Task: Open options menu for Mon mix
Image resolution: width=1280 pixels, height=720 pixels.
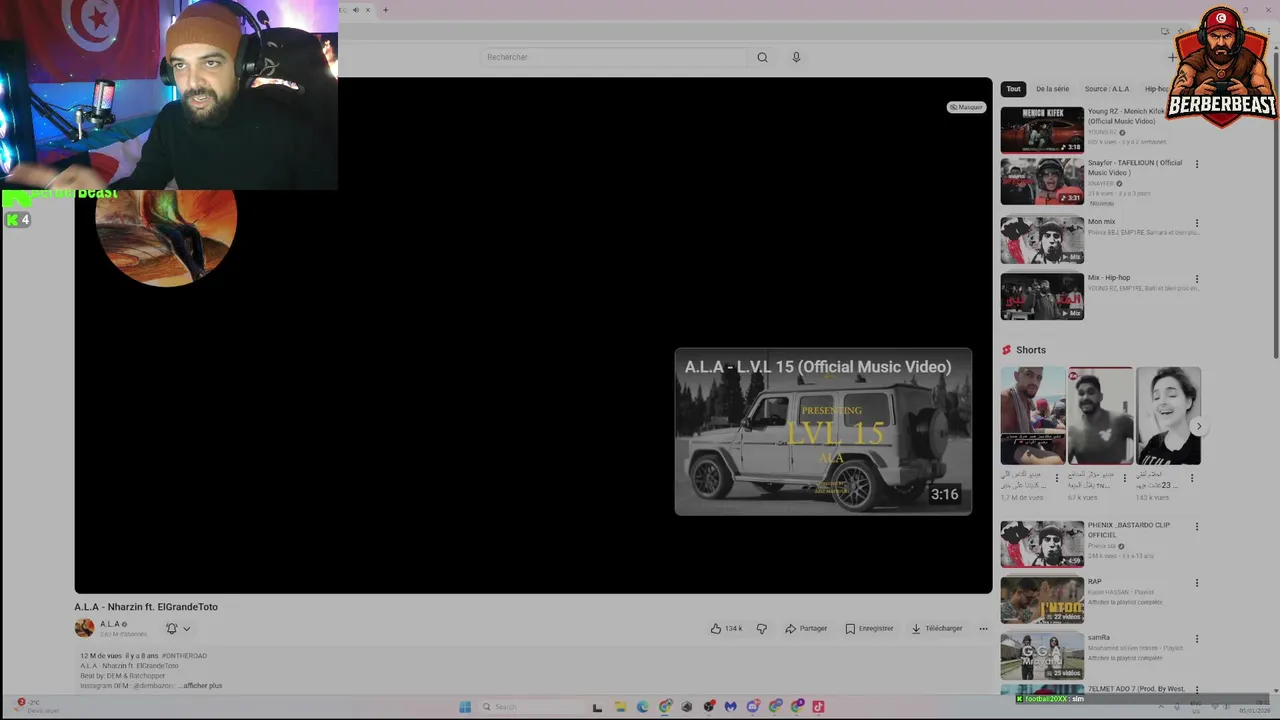Action: coord(1197,223)
